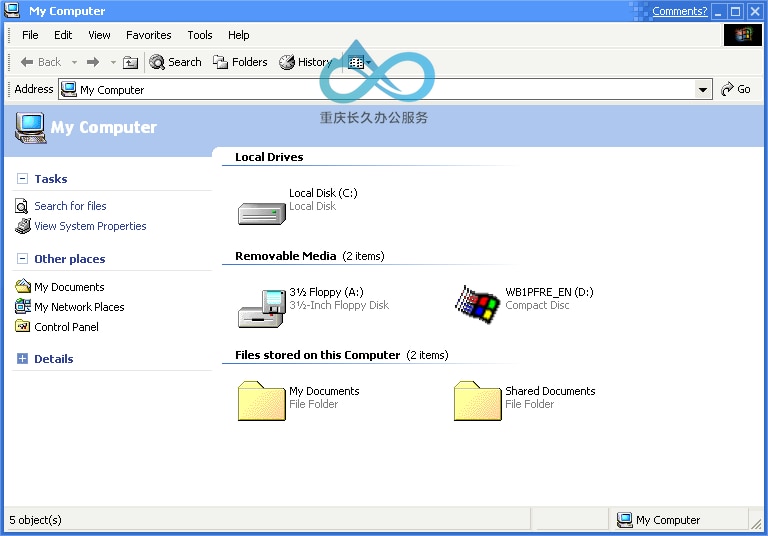
Task: Click the Back arrow toolbar button
Action: (41, 62)
